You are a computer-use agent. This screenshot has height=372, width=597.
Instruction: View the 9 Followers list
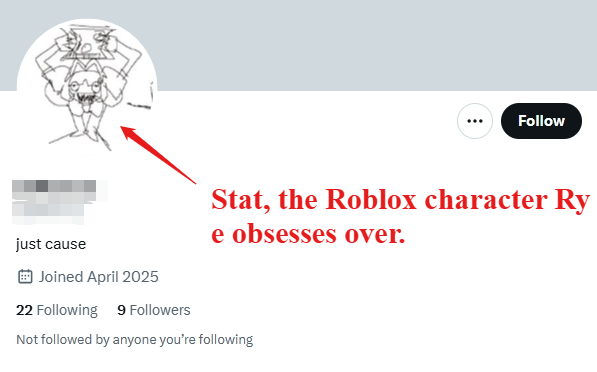pyautogui.click(x=154, y=310)
